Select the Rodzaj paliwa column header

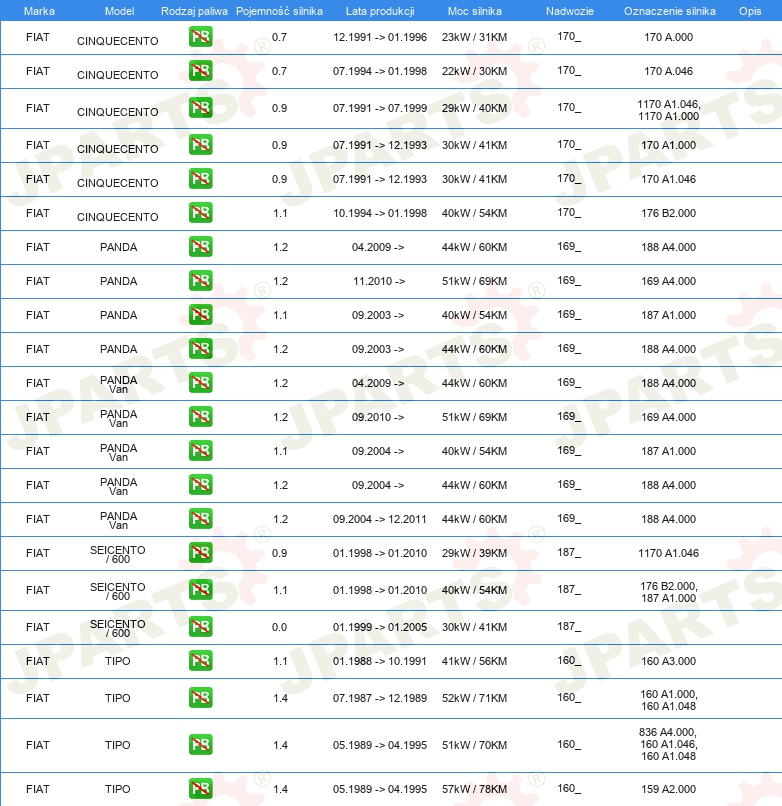pos(194,11)
